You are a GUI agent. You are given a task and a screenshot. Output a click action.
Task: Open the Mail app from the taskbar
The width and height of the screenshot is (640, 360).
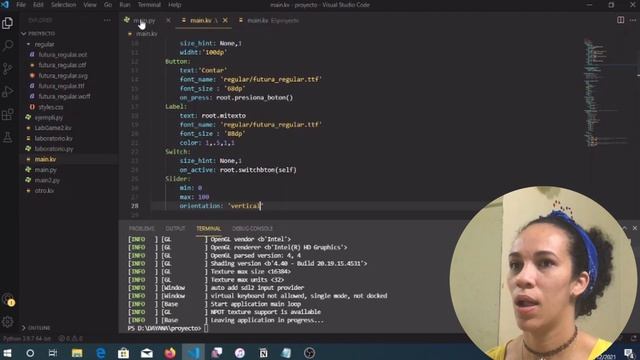pos(147,353)
